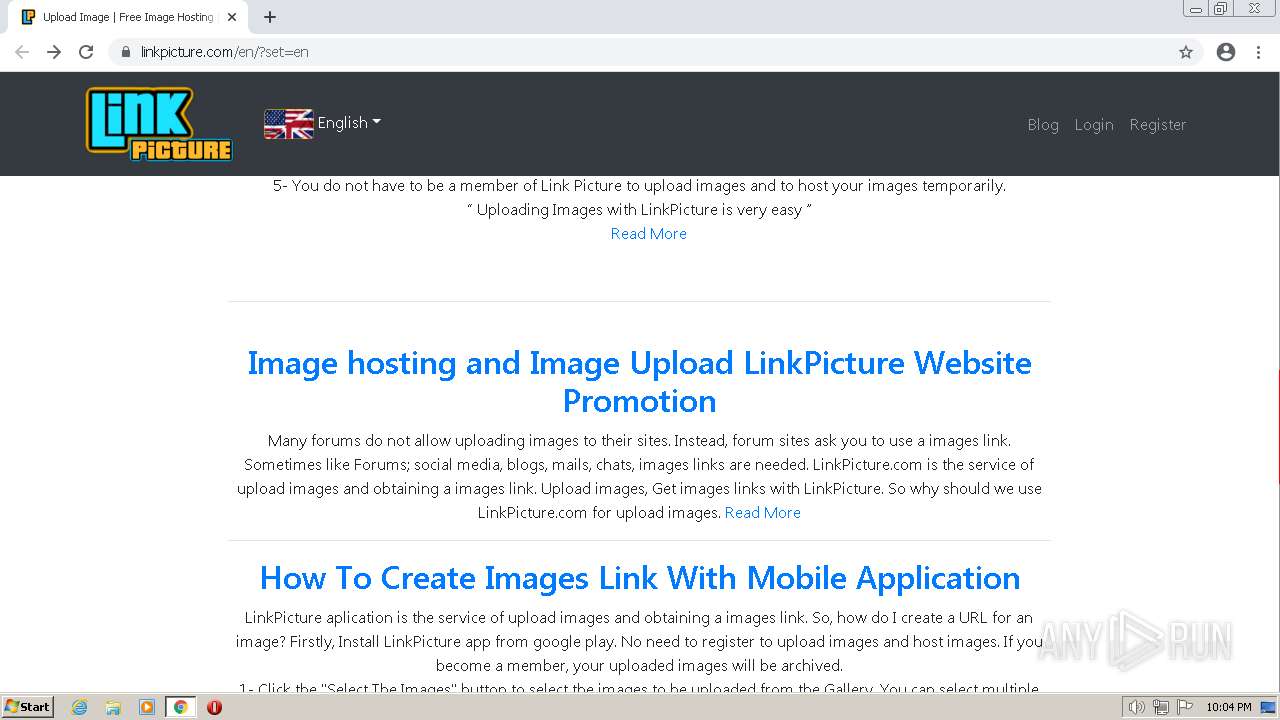Click the "Uploading Images with LinkPicture is very easy" text
This screenshot has height=720, width=1280.
point(640,209)
